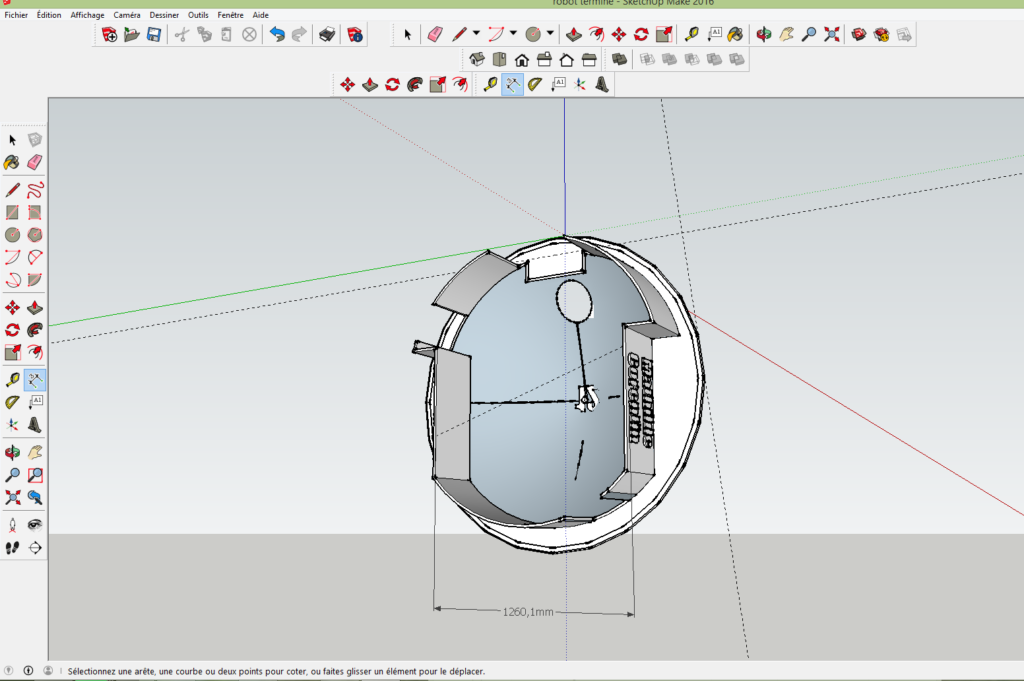1024x681 pixels.
Task: Select Follow Me tool in left palette
Action: tap(35, 330)
